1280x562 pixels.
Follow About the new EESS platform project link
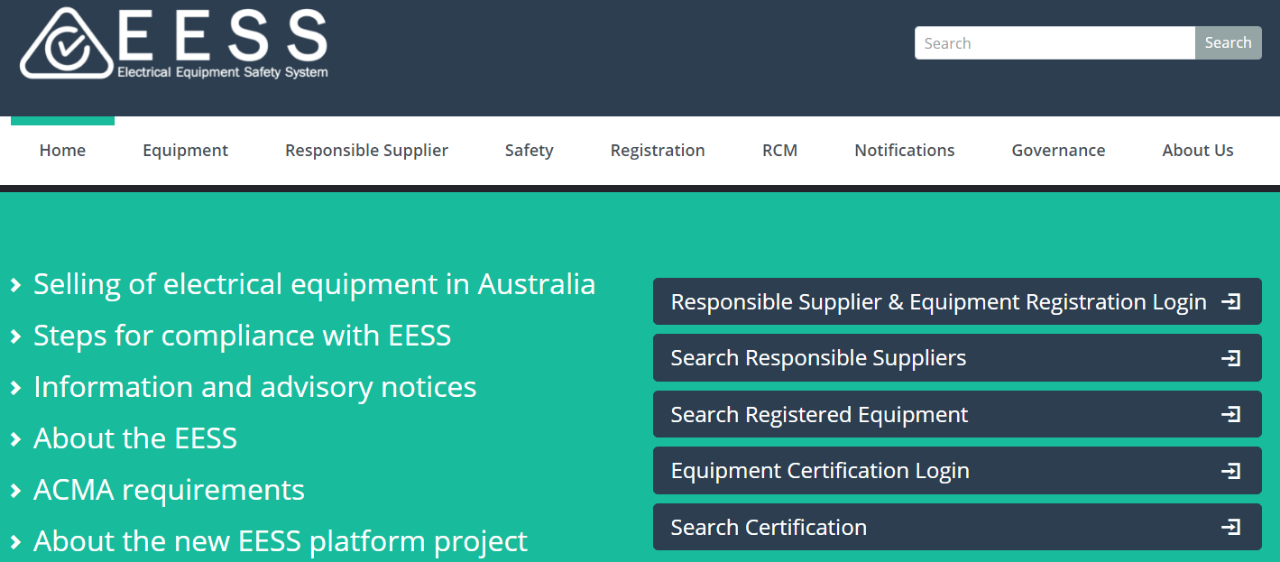click(x=280, y=541)
